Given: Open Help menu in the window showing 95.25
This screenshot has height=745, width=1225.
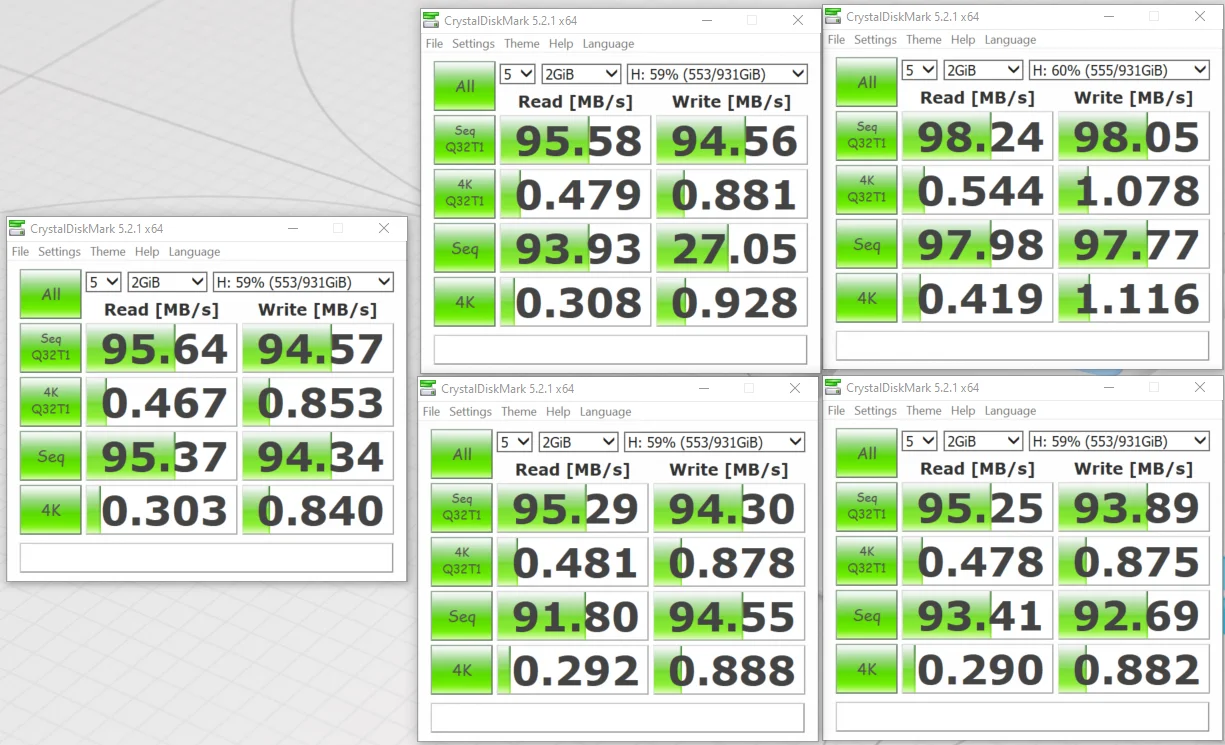Looking at the screenshot, I should point(963,411).
